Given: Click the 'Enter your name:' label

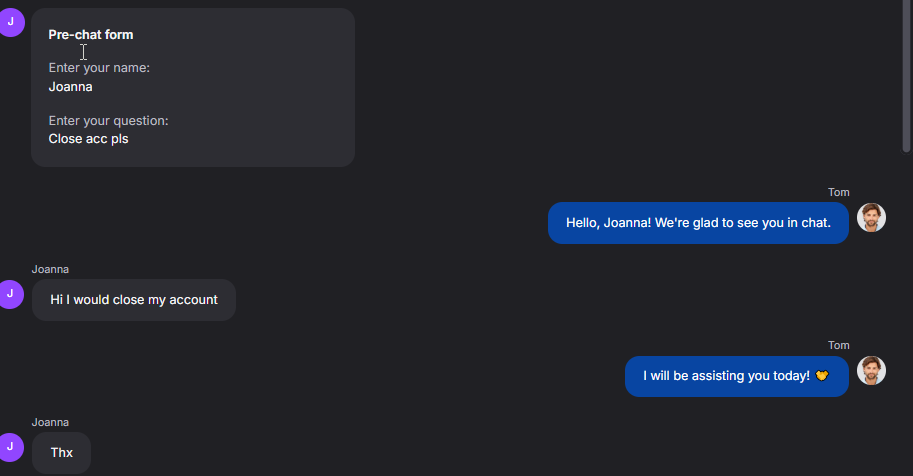Looking at the screenshot, I should coord(99,68).
